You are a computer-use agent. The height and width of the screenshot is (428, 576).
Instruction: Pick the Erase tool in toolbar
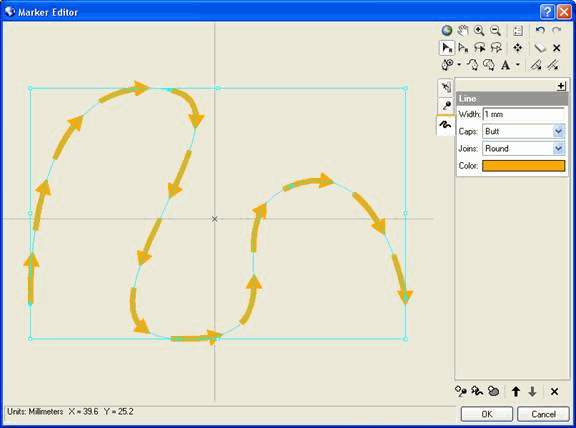click(539, 48)
